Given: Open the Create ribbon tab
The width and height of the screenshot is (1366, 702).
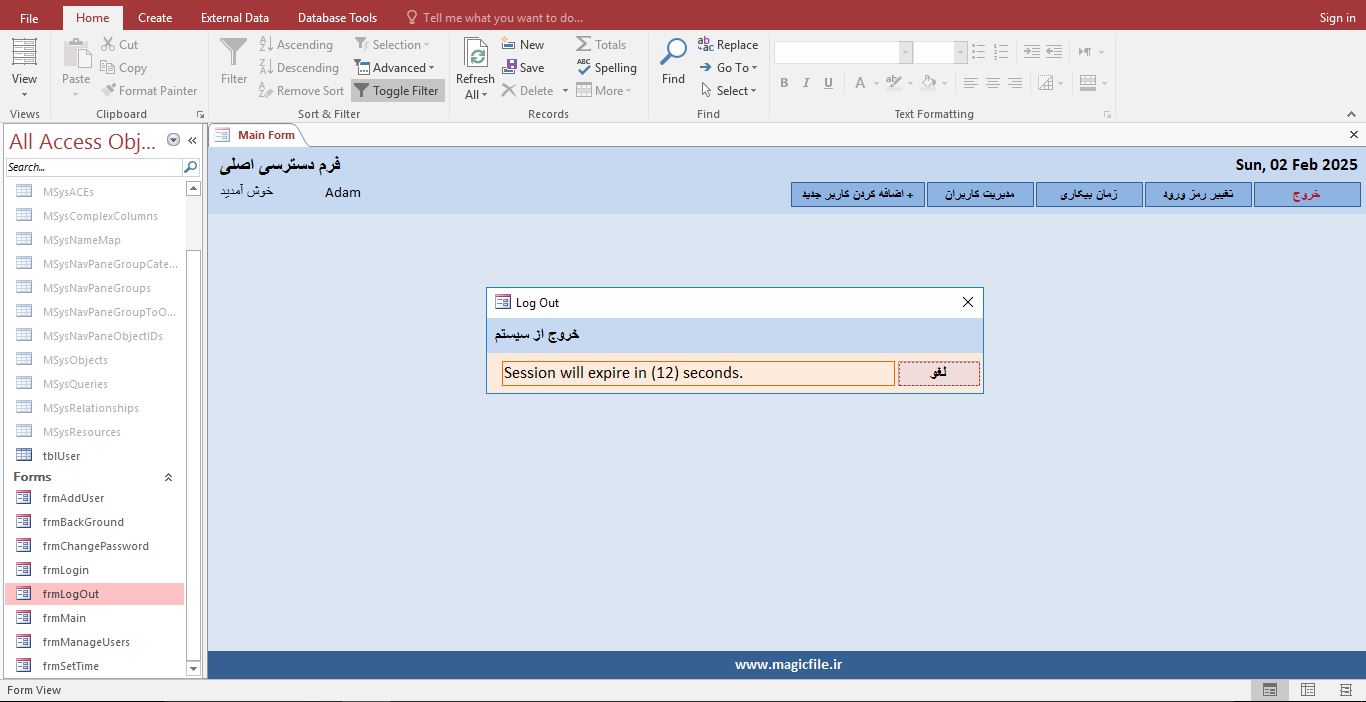Looking at the screenshot, I should point(155,17).
